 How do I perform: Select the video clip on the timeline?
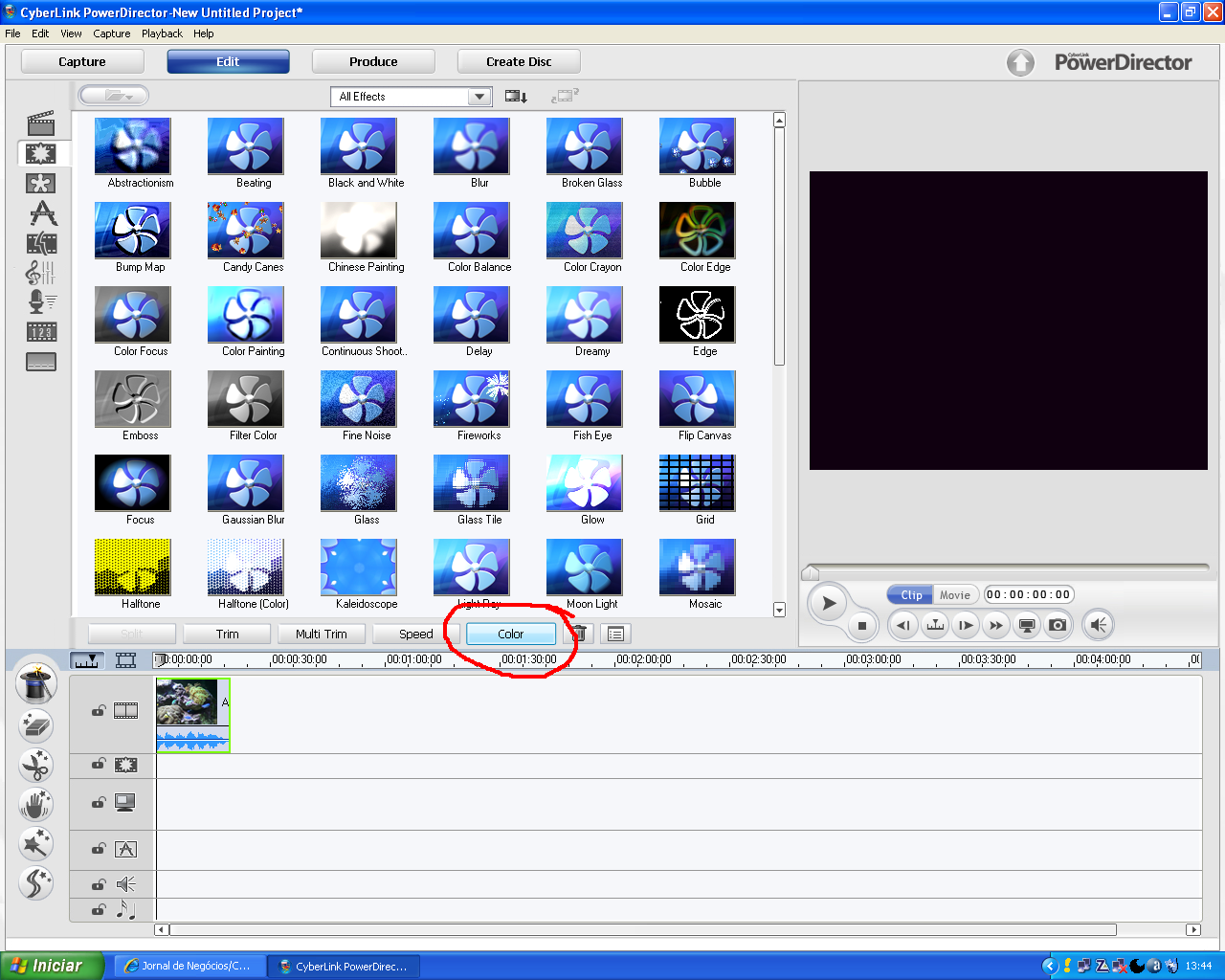(192, 715)
